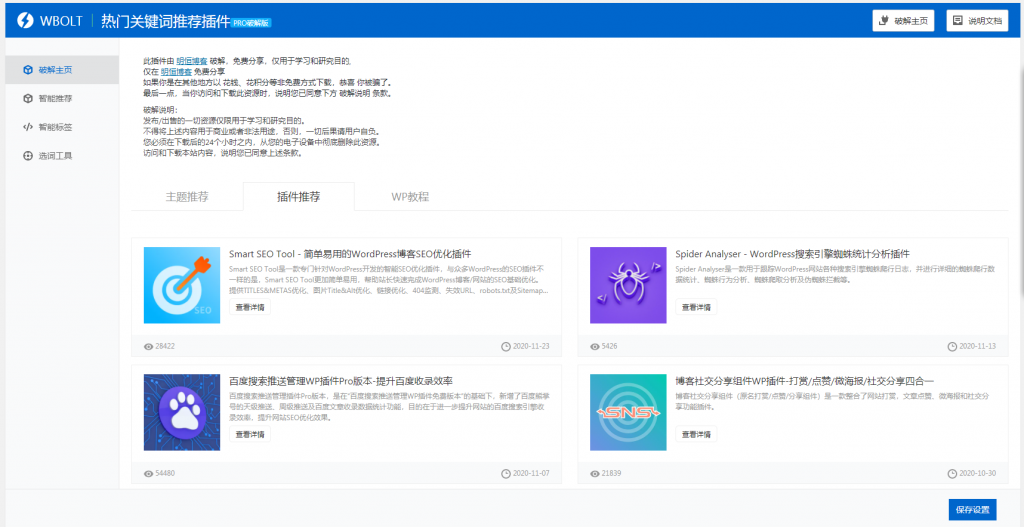This screenshot has width=1024, height=527.
Task: Click the Smart SEO Tool target icon
Action: click(182, 285)
